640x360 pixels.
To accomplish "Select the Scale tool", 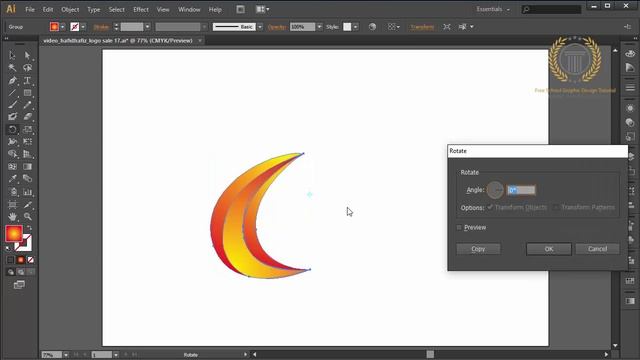I will coord(27,130).
